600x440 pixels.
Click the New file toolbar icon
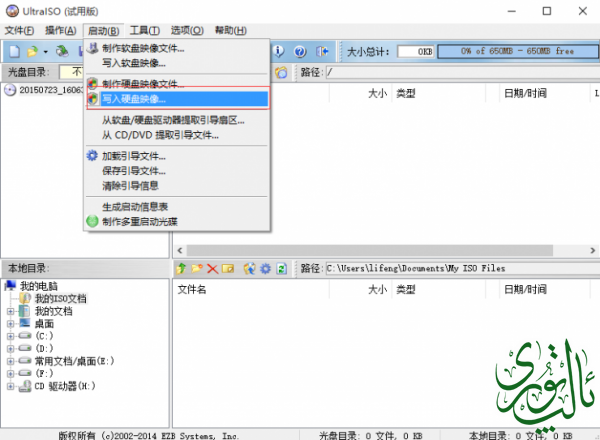tap(15, 51)
